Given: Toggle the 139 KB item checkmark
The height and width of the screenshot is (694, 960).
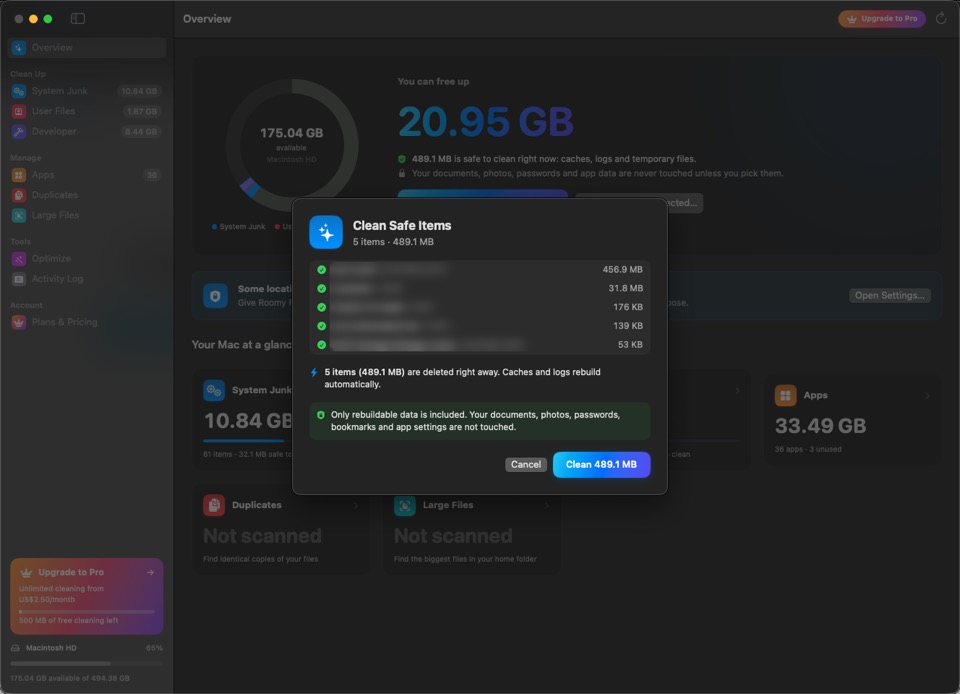Looking at the screenshot, I should click(x=321, y=326).
